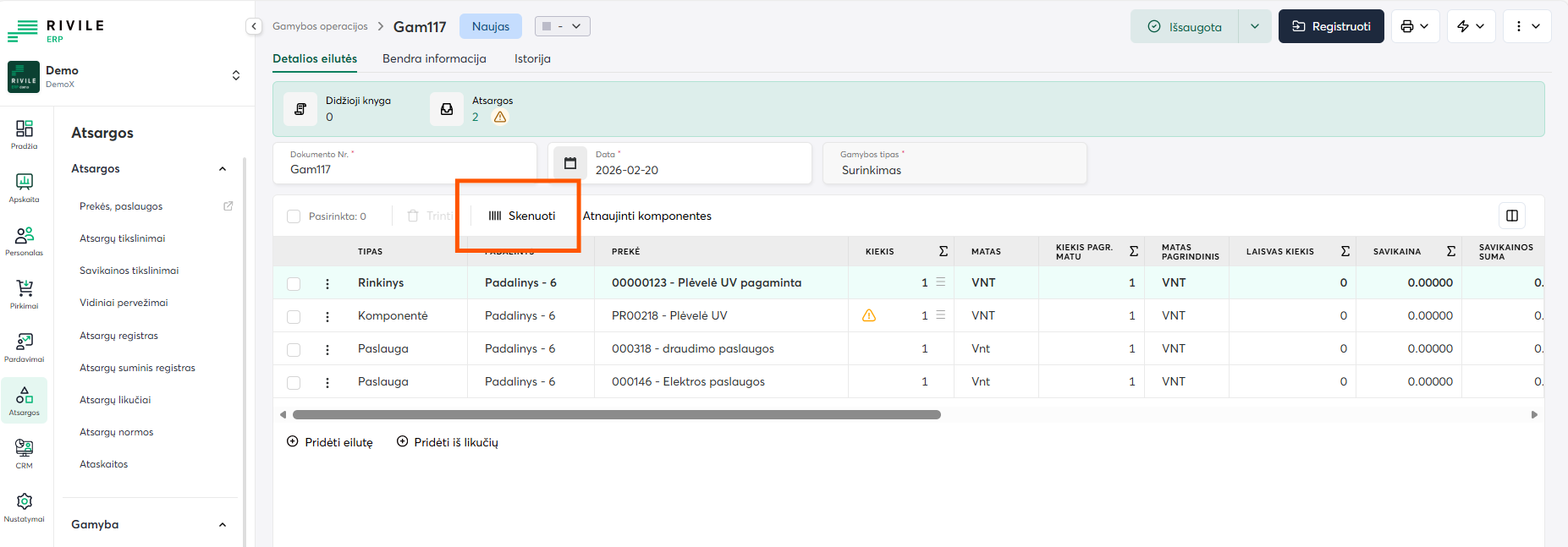
Task: Check the Rinkinys row checkbox
Action: pos(294,283)
